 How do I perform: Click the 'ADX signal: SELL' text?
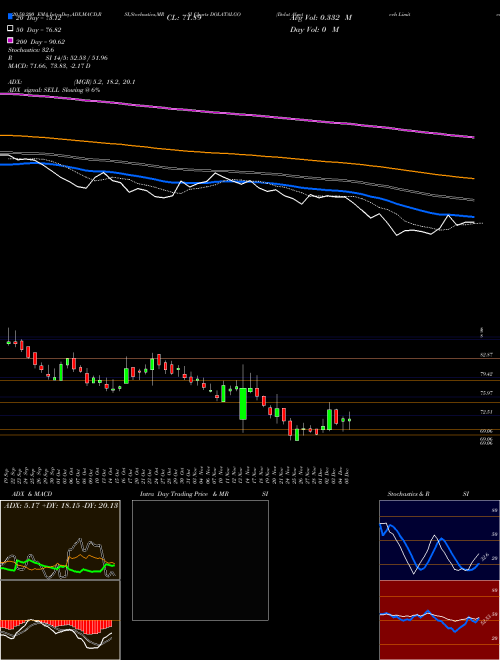point(34,90)
